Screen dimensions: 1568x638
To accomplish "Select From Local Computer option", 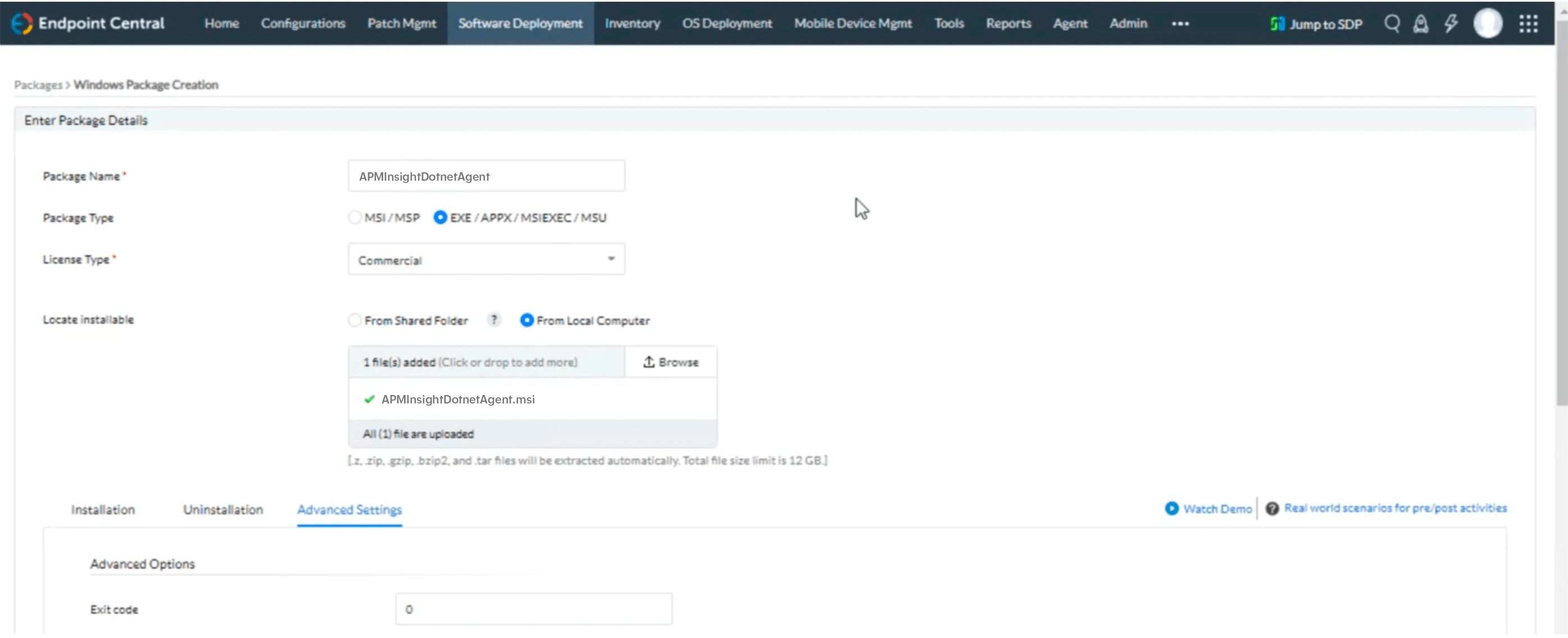I will [x=526, y=320].
